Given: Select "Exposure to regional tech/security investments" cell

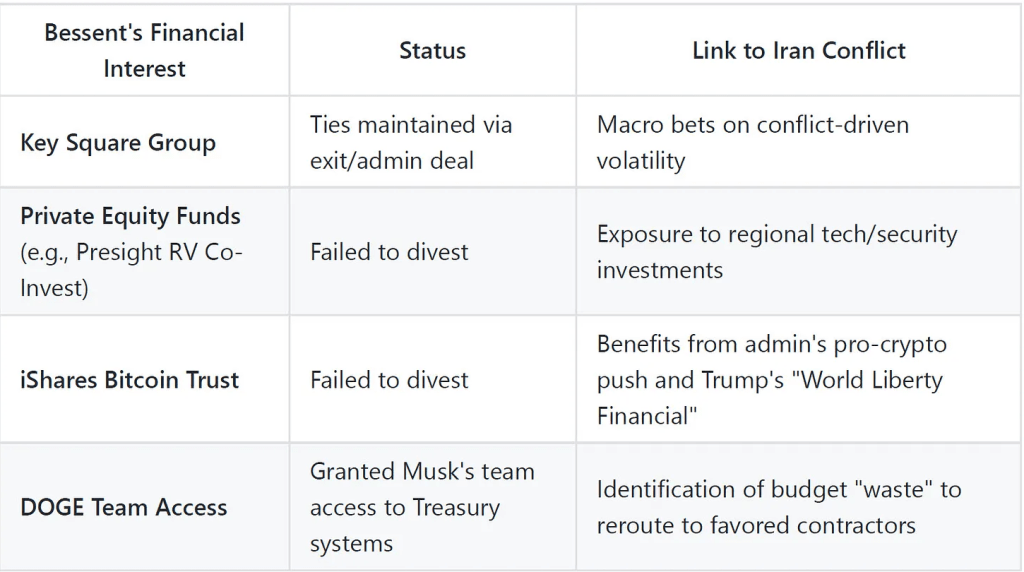Looking at the screenshot, I should [776, 252].
